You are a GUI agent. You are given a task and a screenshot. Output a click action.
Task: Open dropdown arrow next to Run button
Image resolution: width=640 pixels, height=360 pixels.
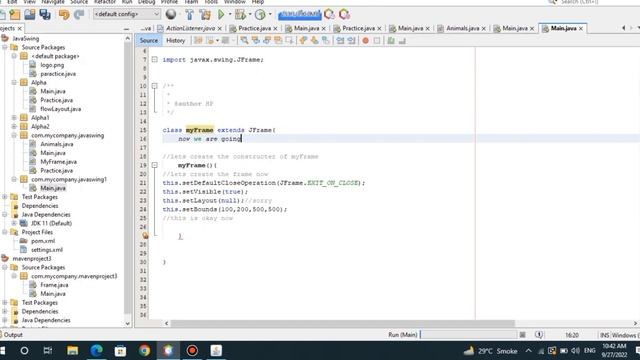point(230,15)
